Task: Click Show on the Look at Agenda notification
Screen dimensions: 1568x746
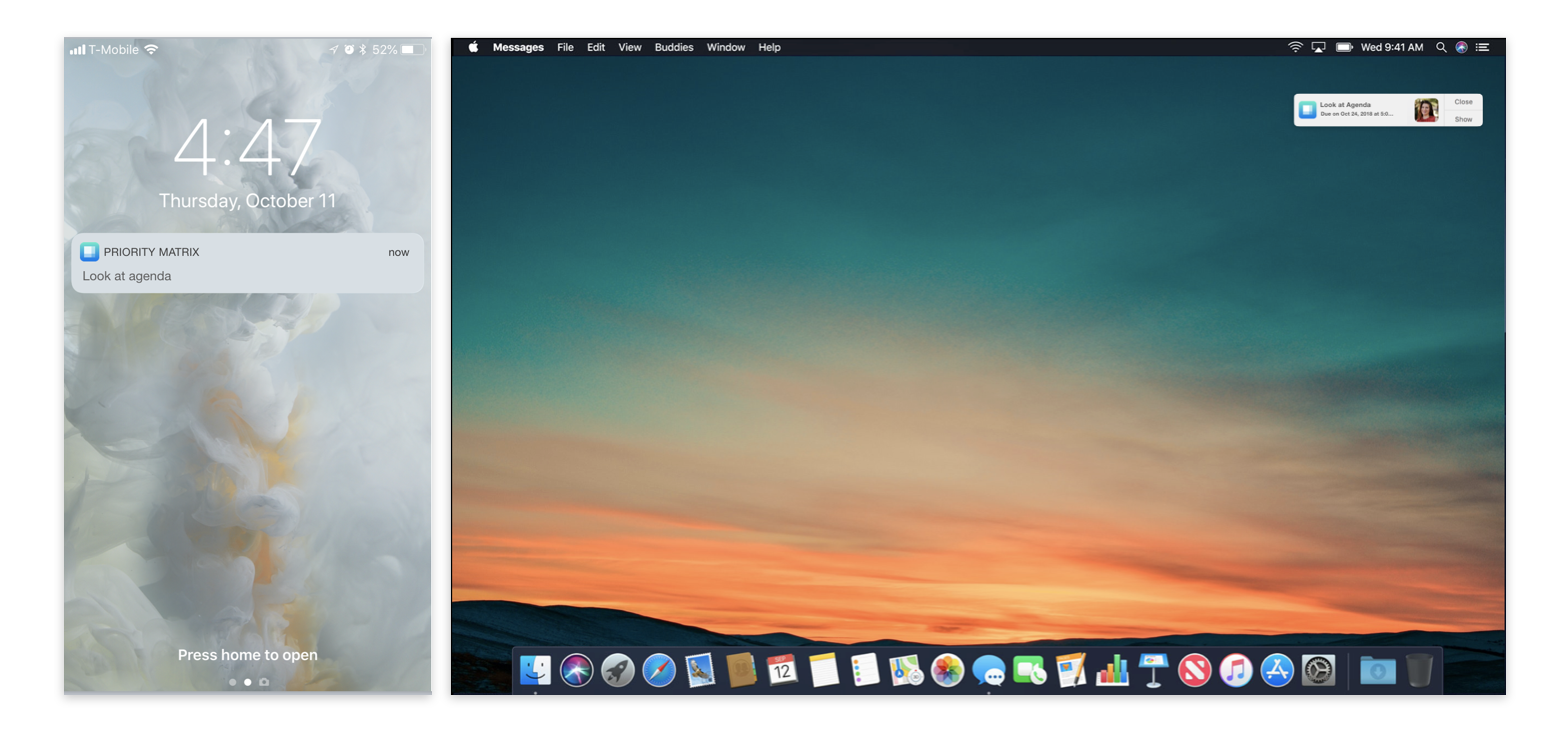Action: (1463, 119)
